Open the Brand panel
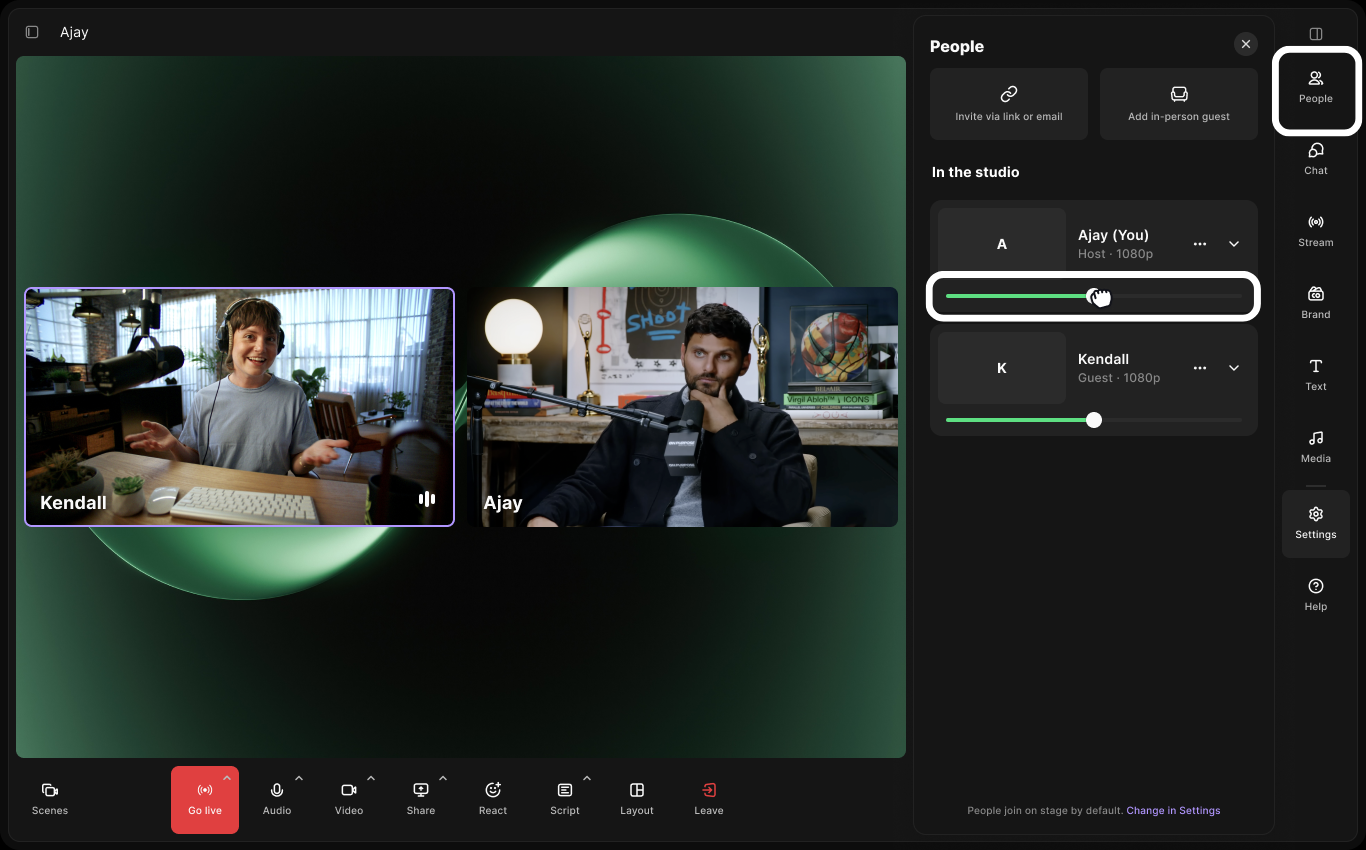The width and height of the screenshot is (1366, 850). pos(1315,303)
